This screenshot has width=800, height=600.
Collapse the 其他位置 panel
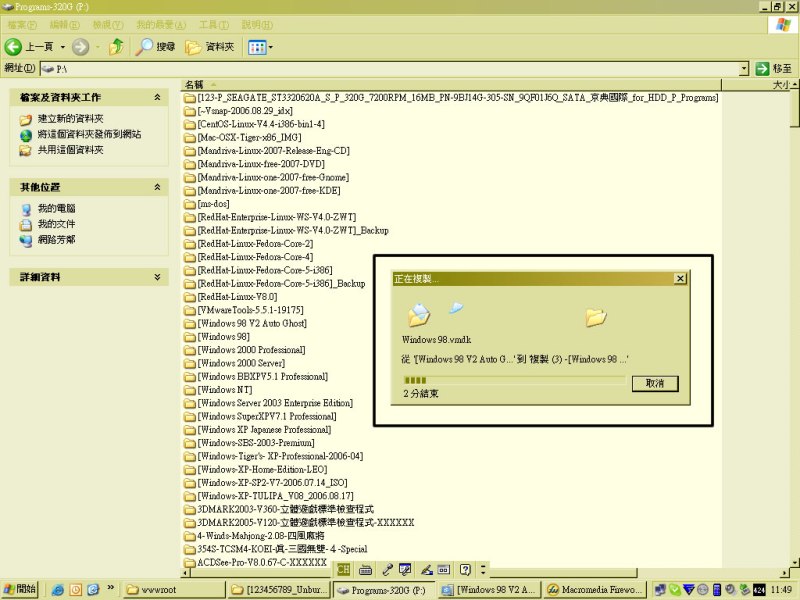[x=157, y=187]
